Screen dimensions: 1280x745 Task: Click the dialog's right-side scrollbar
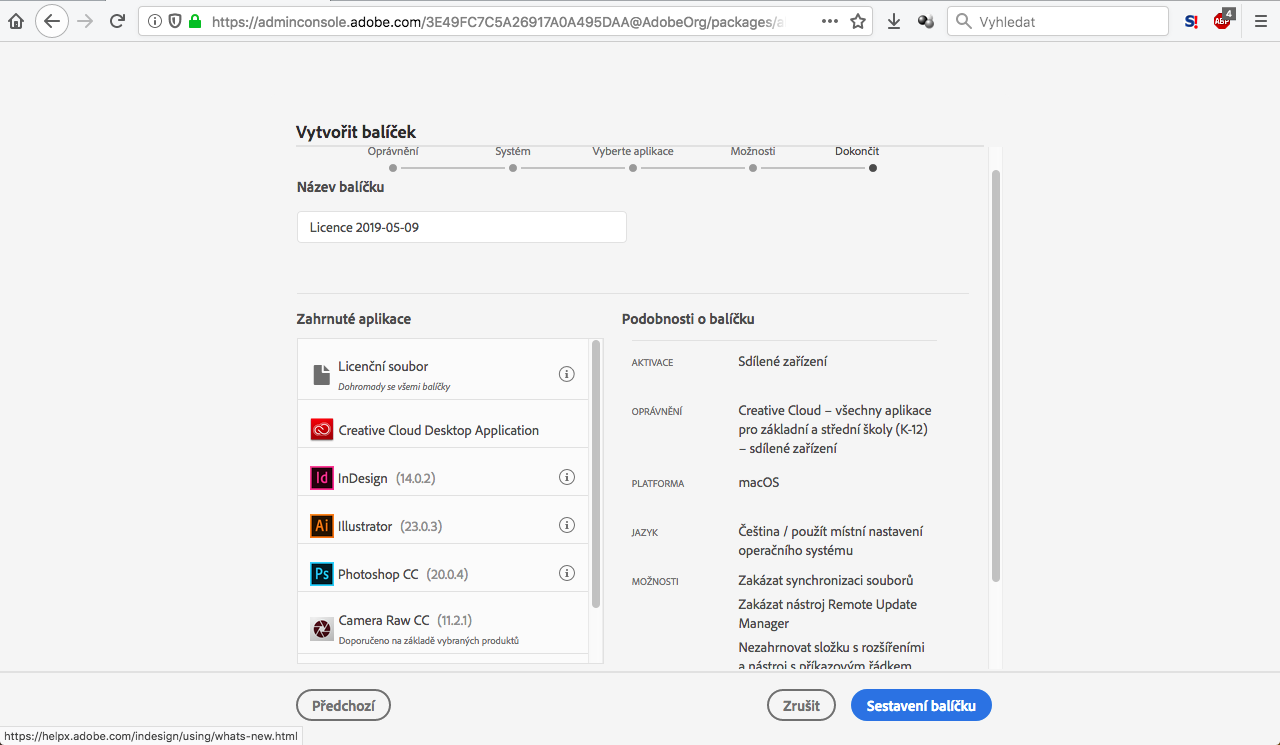pos(995,376)
